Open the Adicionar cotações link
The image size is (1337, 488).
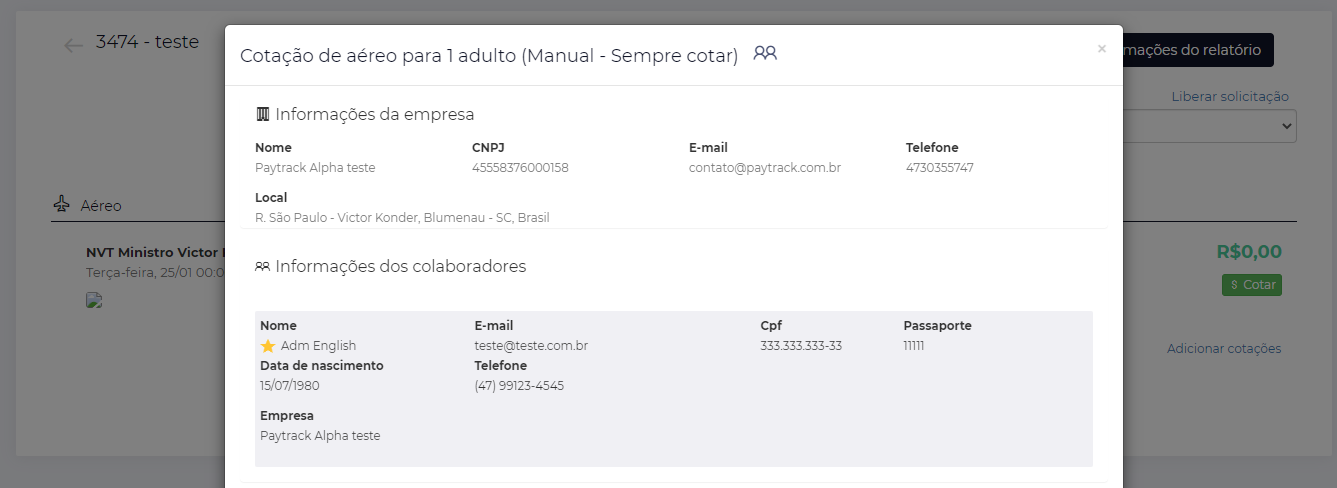pos(1224,349)
